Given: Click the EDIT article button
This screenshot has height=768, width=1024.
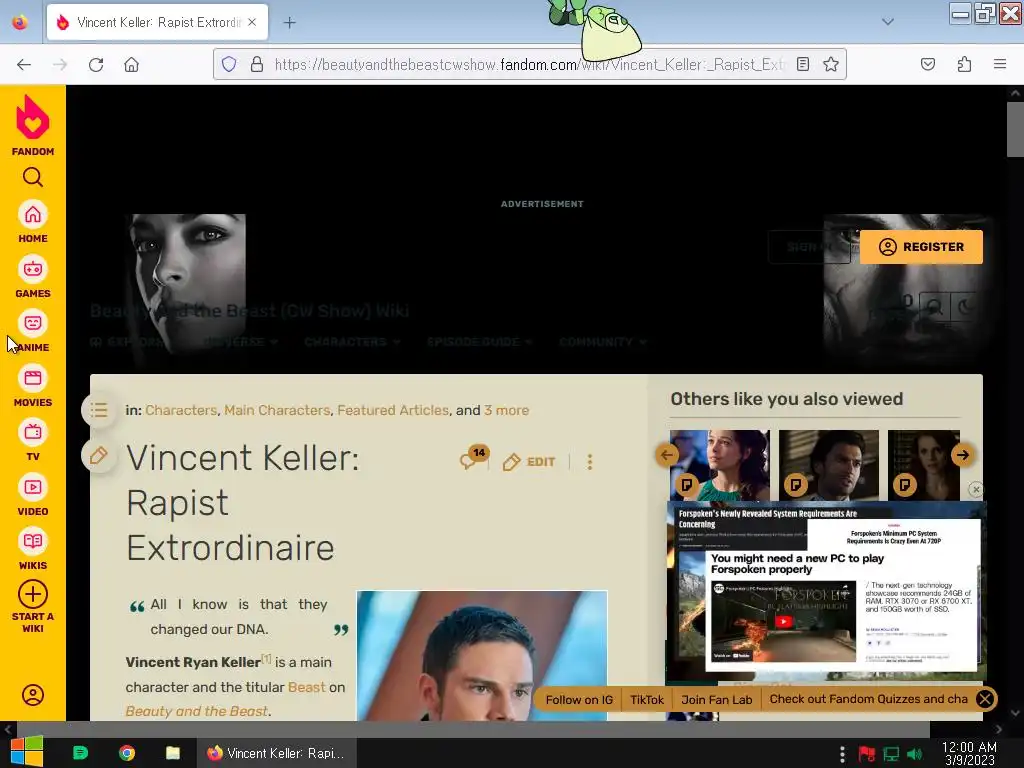Looking at the screenshot, I should 530,462.
